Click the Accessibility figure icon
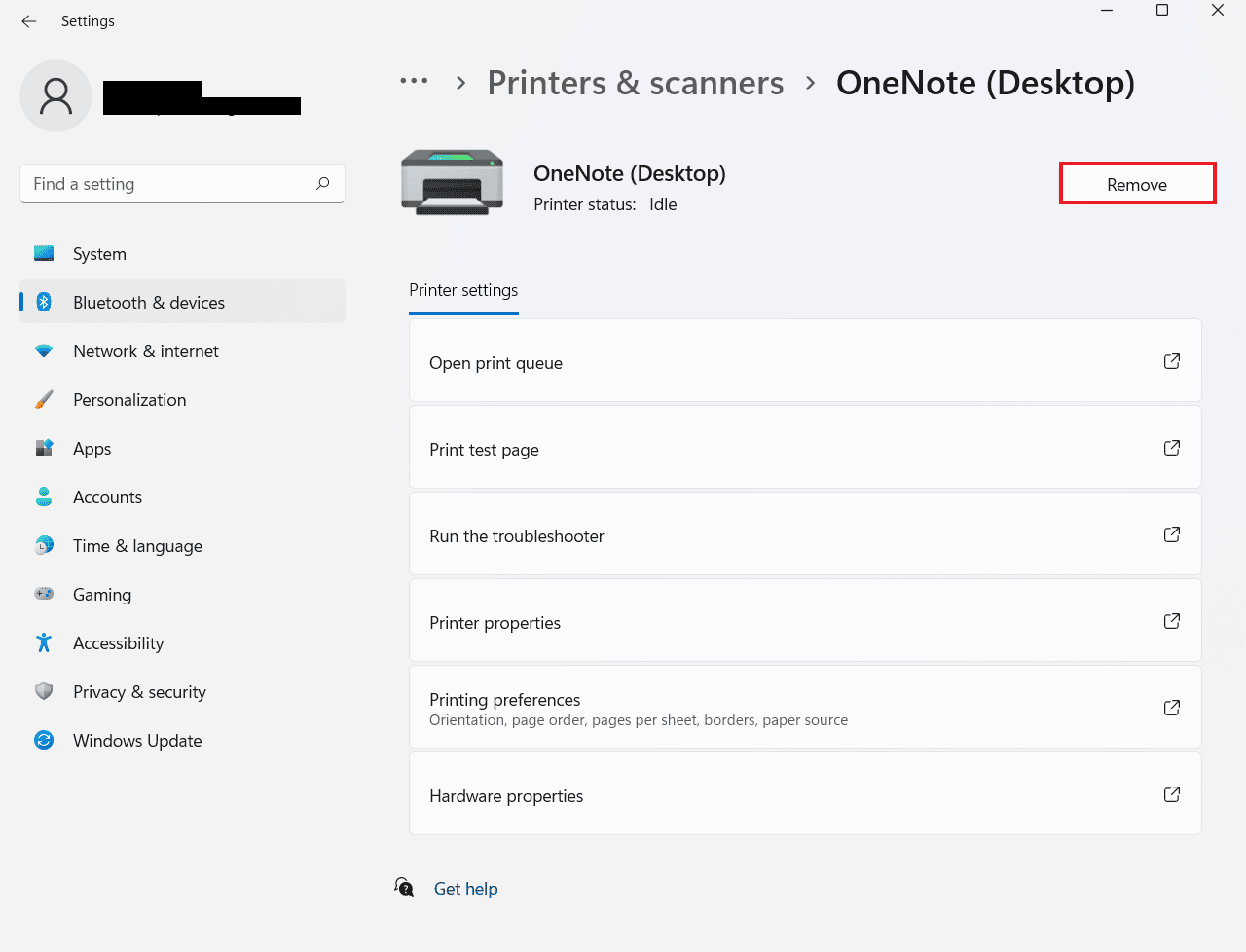 44,642
